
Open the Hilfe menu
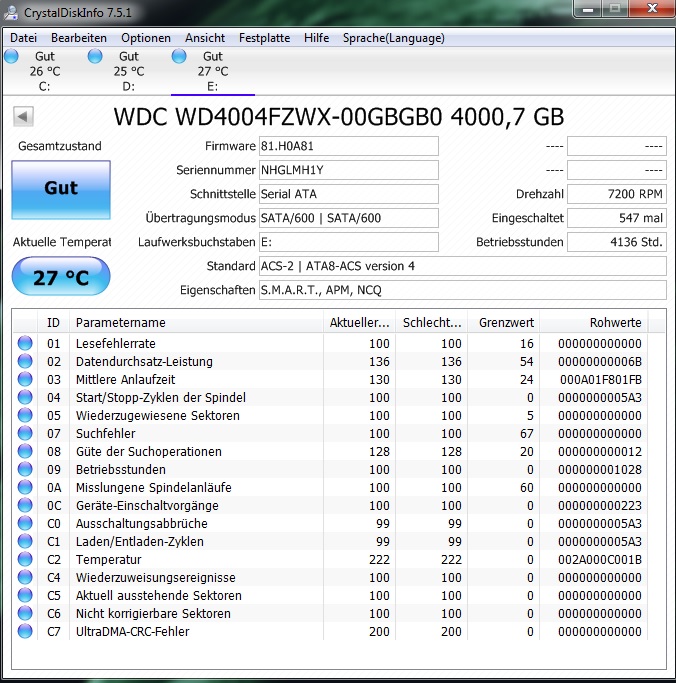click(x=316, y=38)
